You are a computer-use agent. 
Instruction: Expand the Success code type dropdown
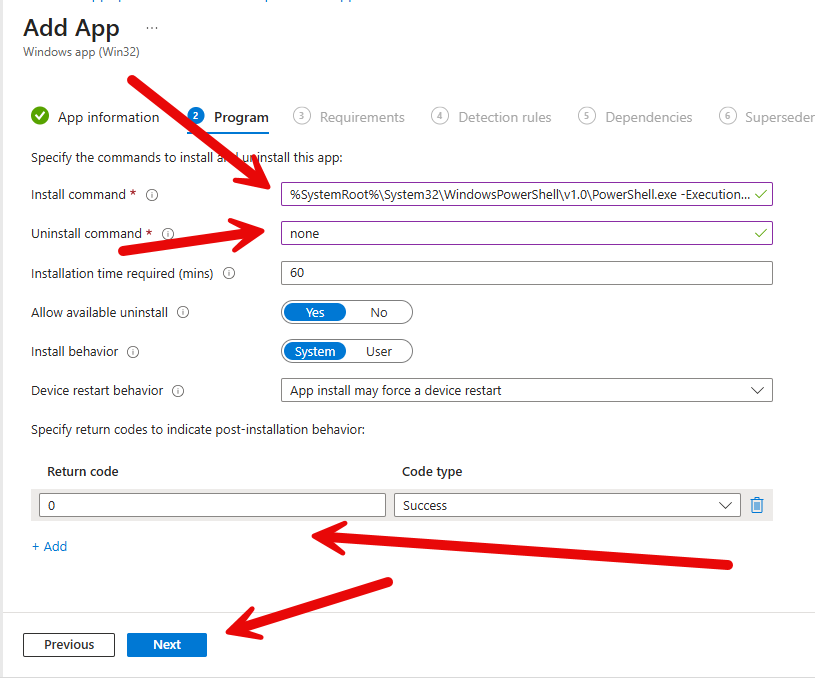(x=567, y=505)
